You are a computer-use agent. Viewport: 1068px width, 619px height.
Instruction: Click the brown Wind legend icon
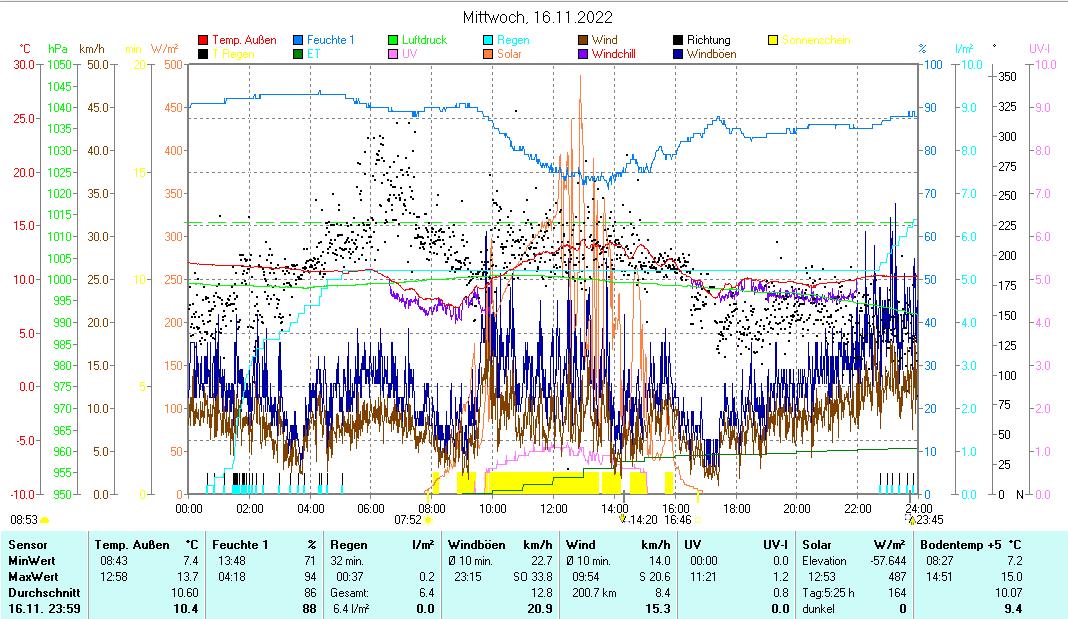coord(583,41)
